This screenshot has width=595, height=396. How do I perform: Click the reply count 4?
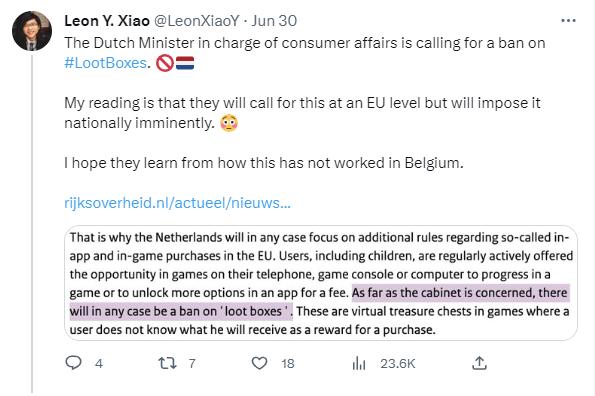(x=99, y=364)
